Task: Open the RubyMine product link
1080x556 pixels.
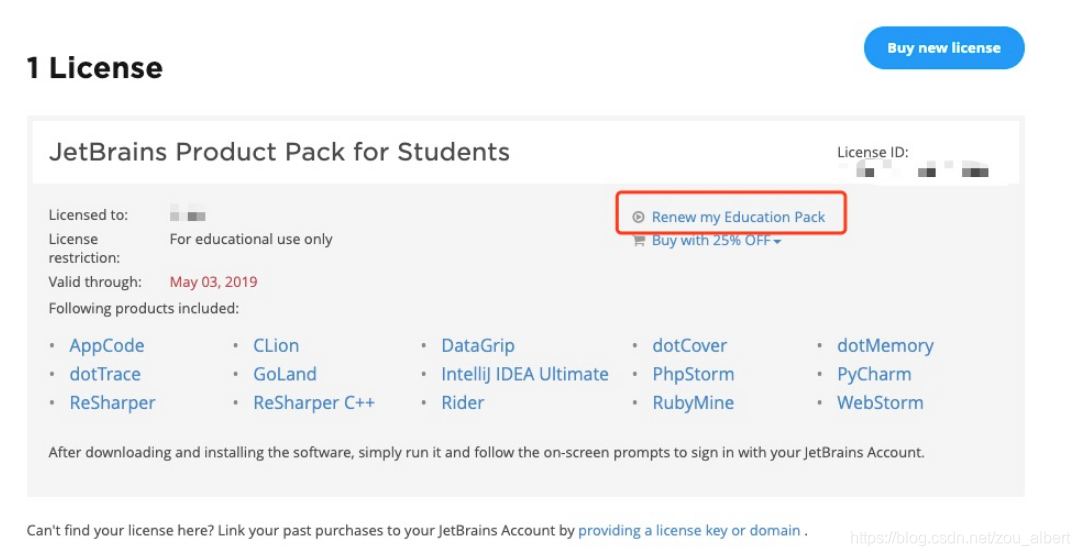Action: point(693,403)
